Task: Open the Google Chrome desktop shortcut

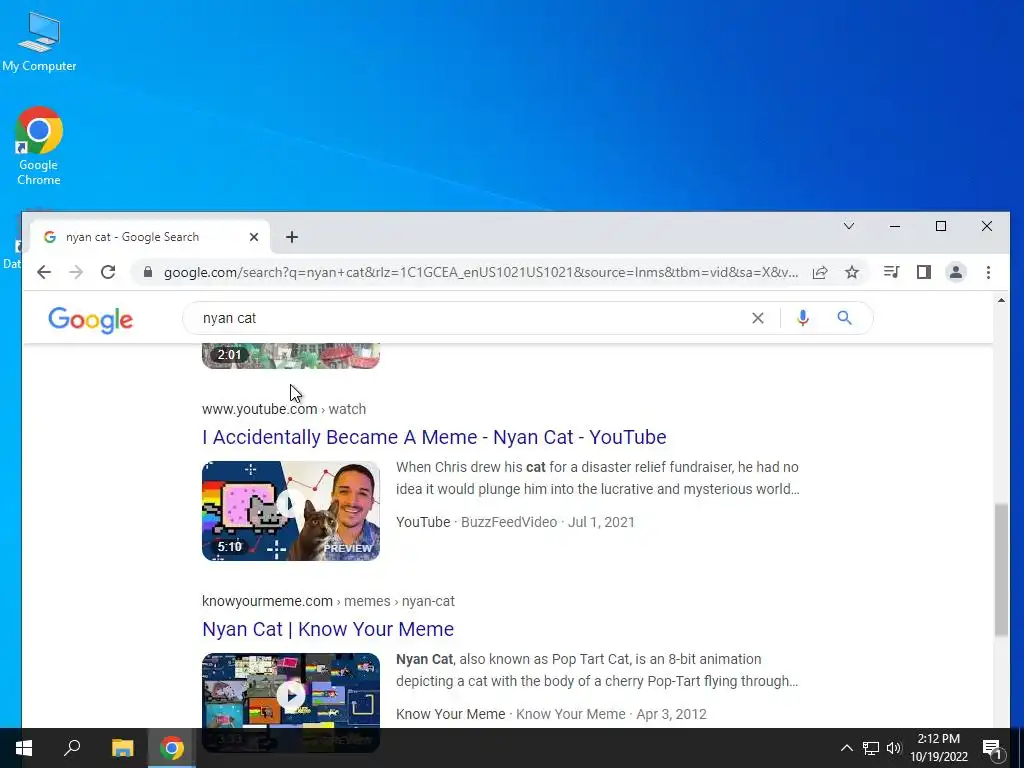Action: (39, 146)
